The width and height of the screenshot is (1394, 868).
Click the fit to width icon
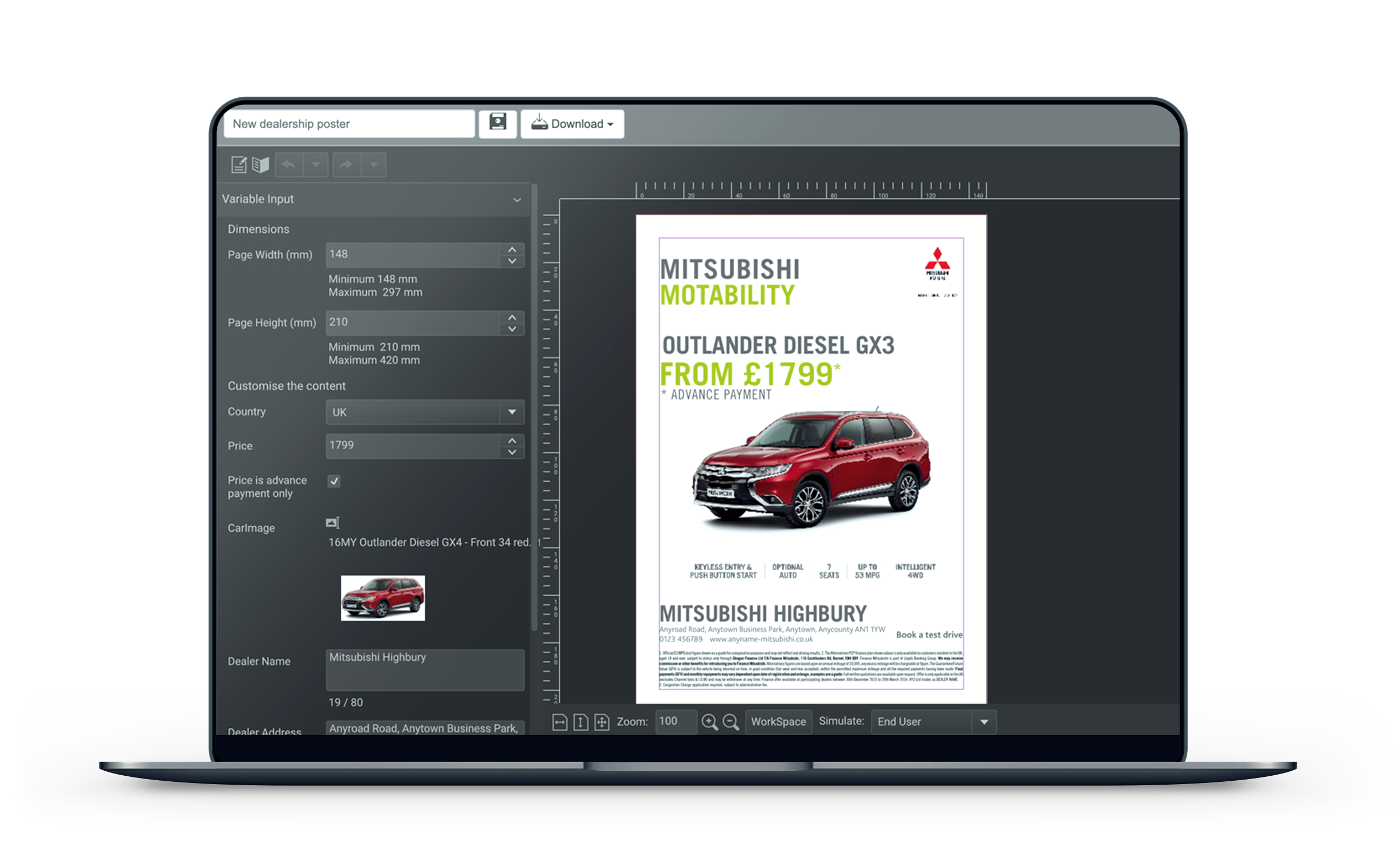560,722
